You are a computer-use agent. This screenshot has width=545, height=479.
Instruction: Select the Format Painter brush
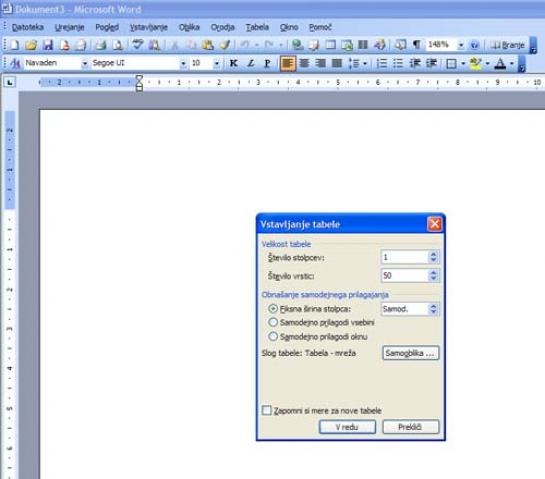coord(225,45)
